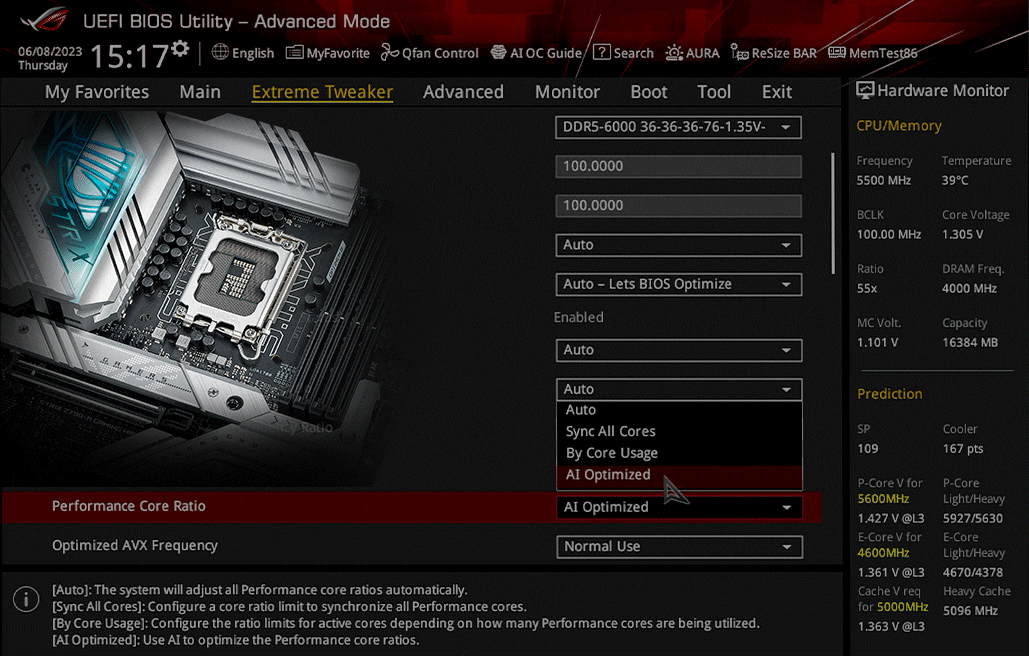Toggle the ReSize BAR option
Screen dimensions: 1029x656
tap(774, 53)
